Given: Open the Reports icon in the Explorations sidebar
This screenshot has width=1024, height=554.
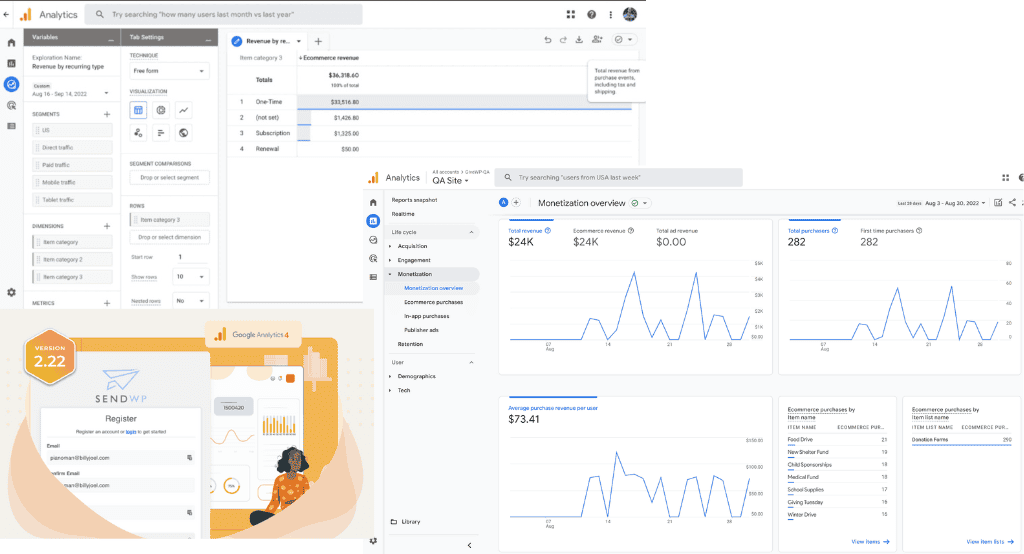Looking at the screenshot, I should click(11, 63).
